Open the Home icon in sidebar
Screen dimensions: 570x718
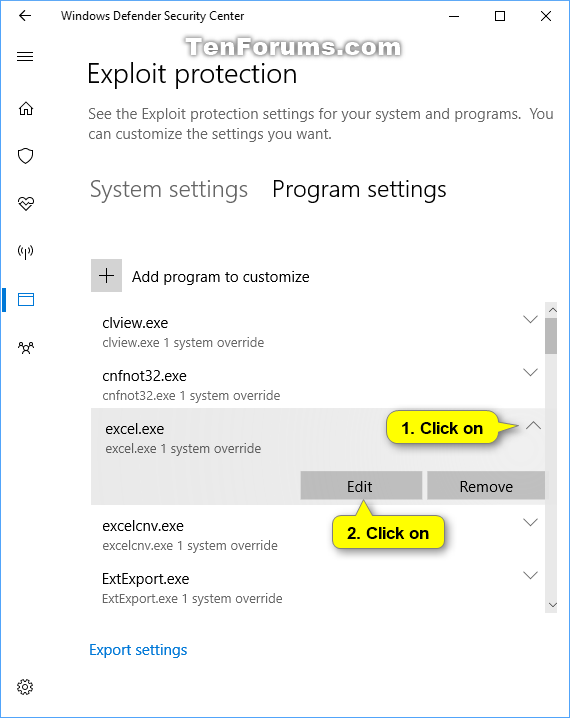[x=26, y=109]
